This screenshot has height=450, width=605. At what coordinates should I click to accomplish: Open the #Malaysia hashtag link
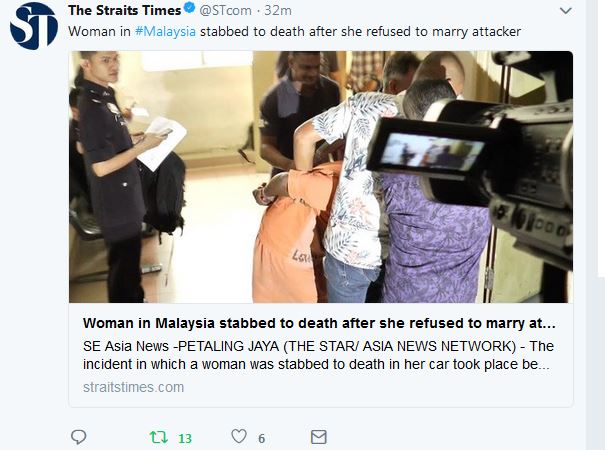pos(166,32)
